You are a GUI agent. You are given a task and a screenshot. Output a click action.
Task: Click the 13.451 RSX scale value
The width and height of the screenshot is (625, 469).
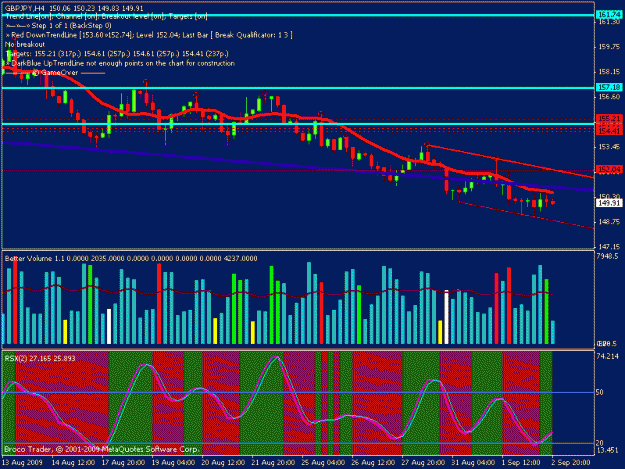[607, 450]
